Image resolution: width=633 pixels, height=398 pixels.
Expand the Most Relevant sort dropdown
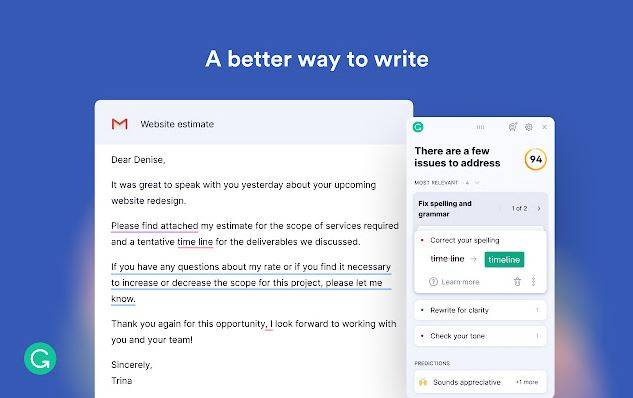477,183
